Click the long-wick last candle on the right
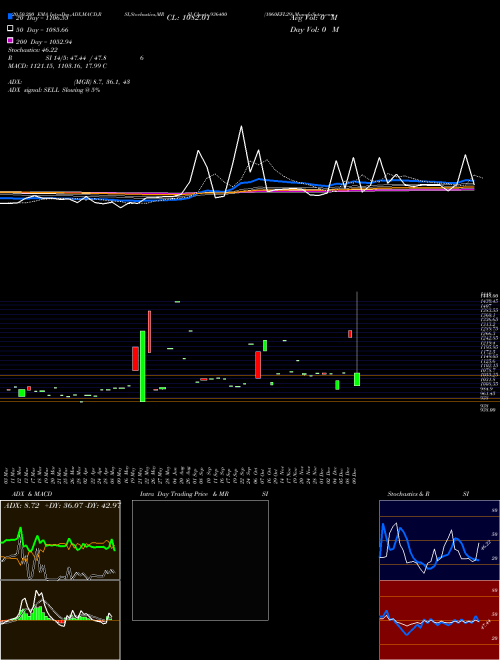This screenshot has height=660, width=500. [357, 339]
